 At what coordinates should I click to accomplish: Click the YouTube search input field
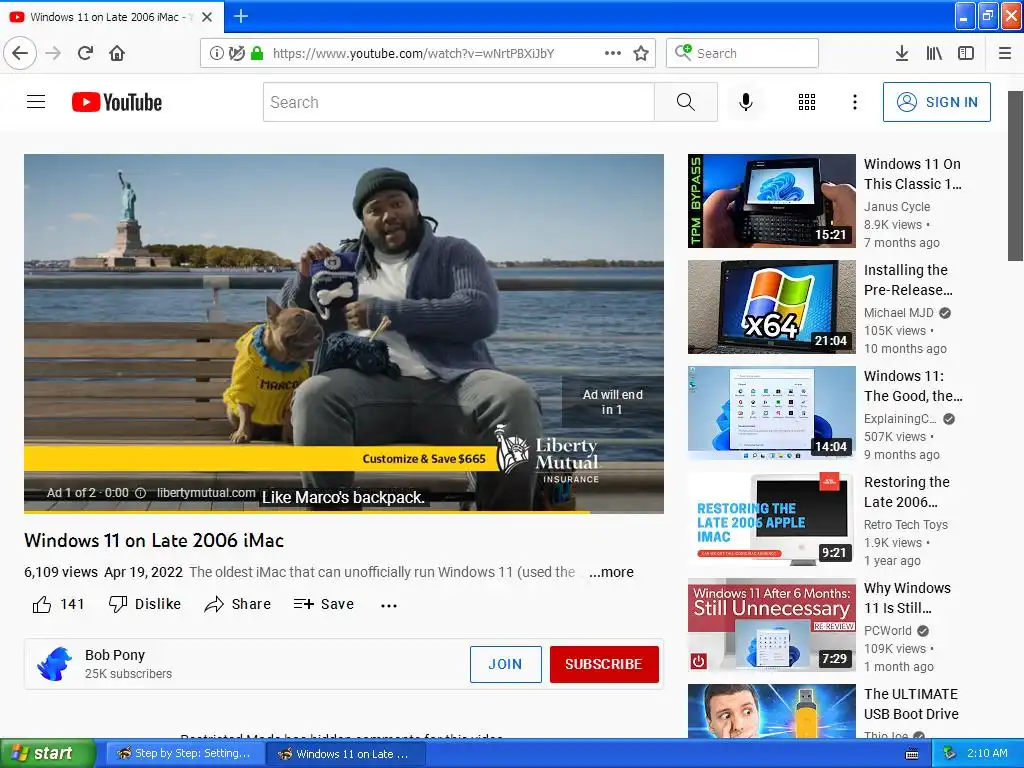458,102
